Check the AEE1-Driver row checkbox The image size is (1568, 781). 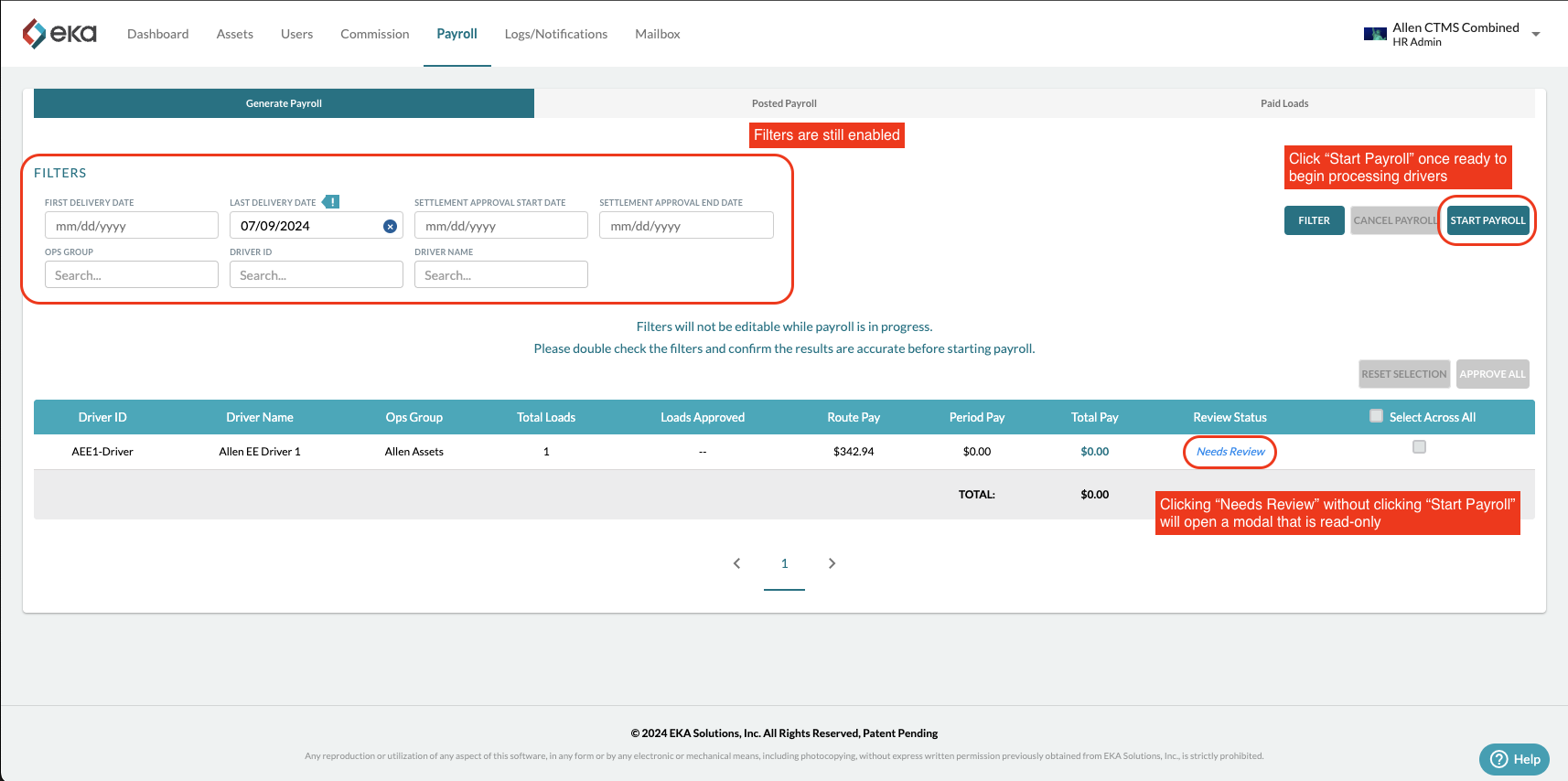pos(1419,447)
